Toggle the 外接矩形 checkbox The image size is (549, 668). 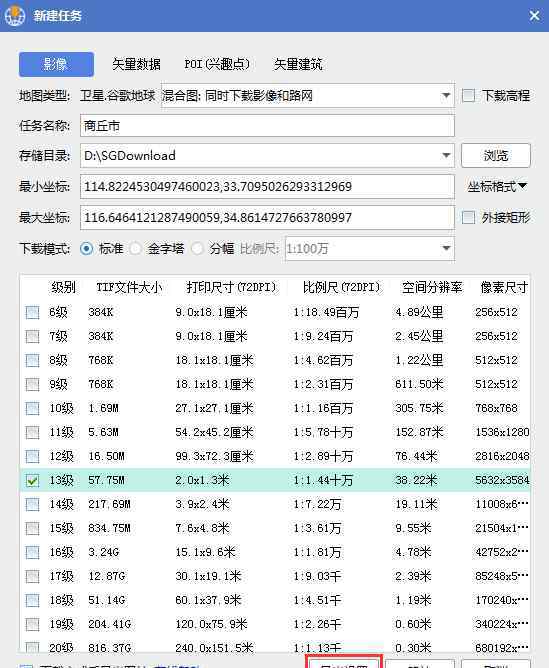click(x=469, y=218)
